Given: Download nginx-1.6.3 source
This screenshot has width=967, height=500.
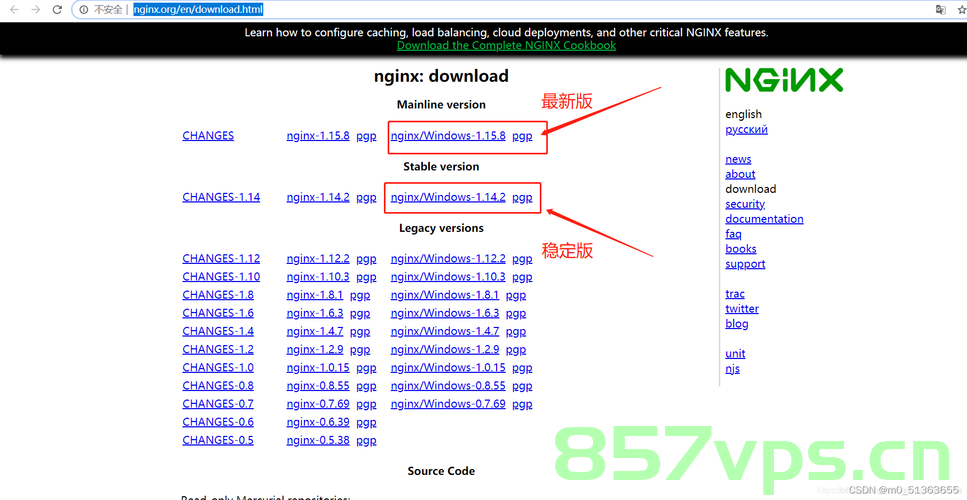Looking at the screenshot, I should [x=315, y=313].
